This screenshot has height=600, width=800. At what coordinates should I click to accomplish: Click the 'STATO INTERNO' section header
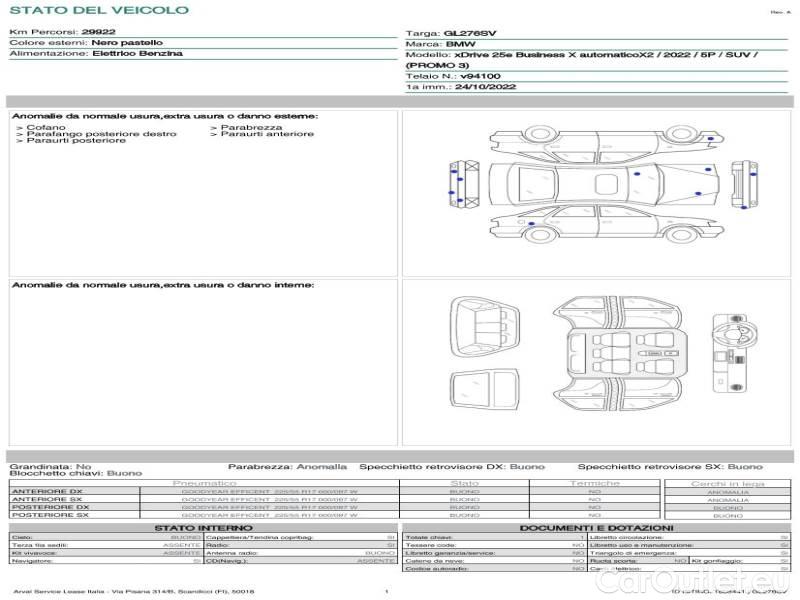(204, 528)
